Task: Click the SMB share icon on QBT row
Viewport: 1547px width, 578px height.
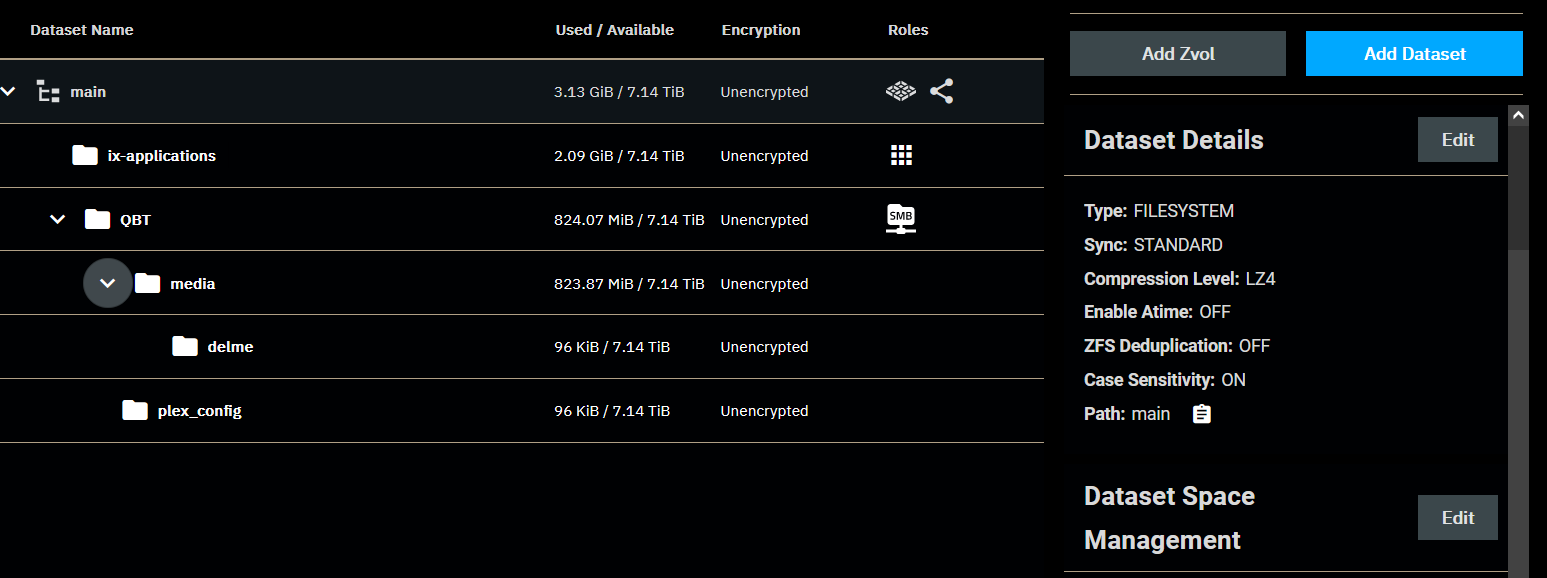Action: [x=900, y=219]
